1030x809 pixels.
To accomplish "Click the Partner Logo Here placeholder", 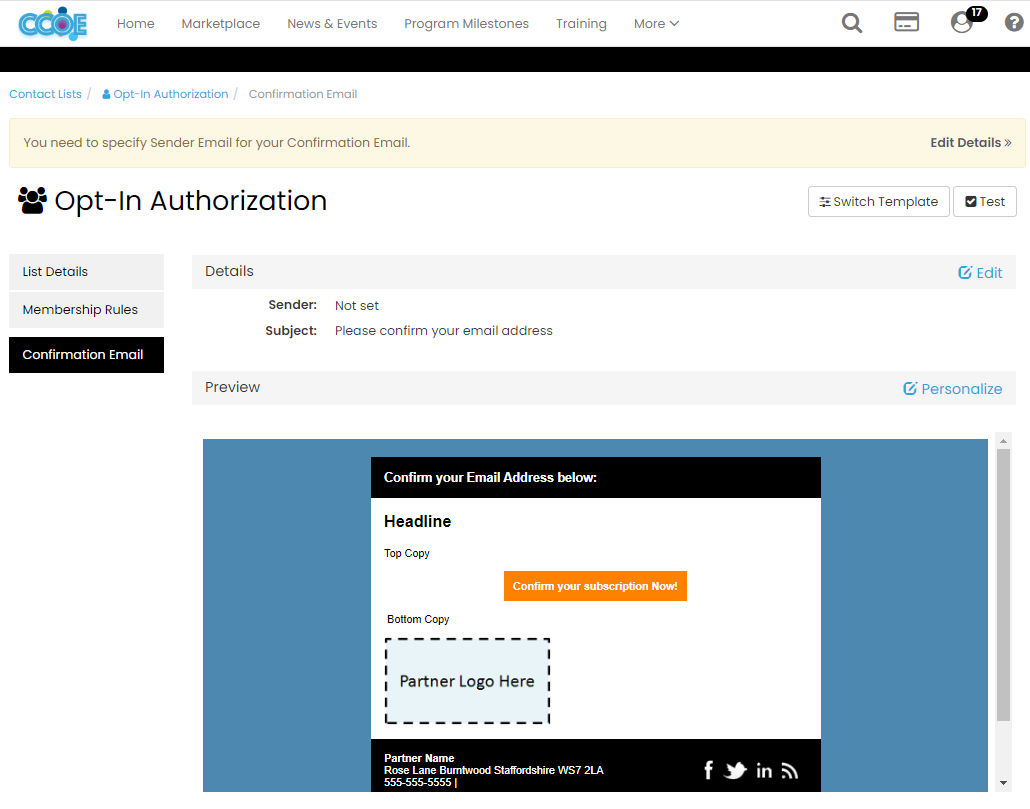I will (x=467, y=681).
